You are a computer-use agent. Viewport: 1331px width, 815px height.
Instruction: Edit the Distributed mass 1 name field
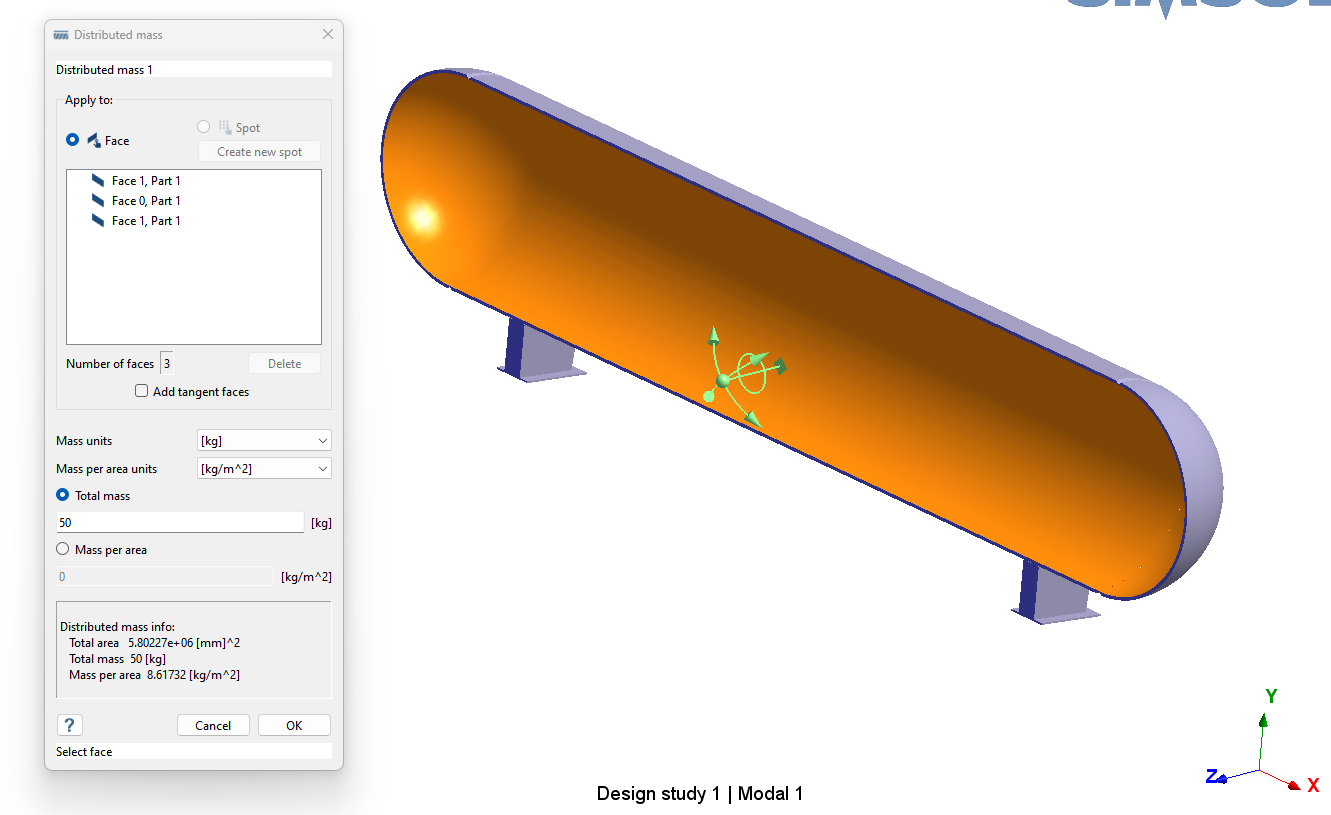point(194,70)
